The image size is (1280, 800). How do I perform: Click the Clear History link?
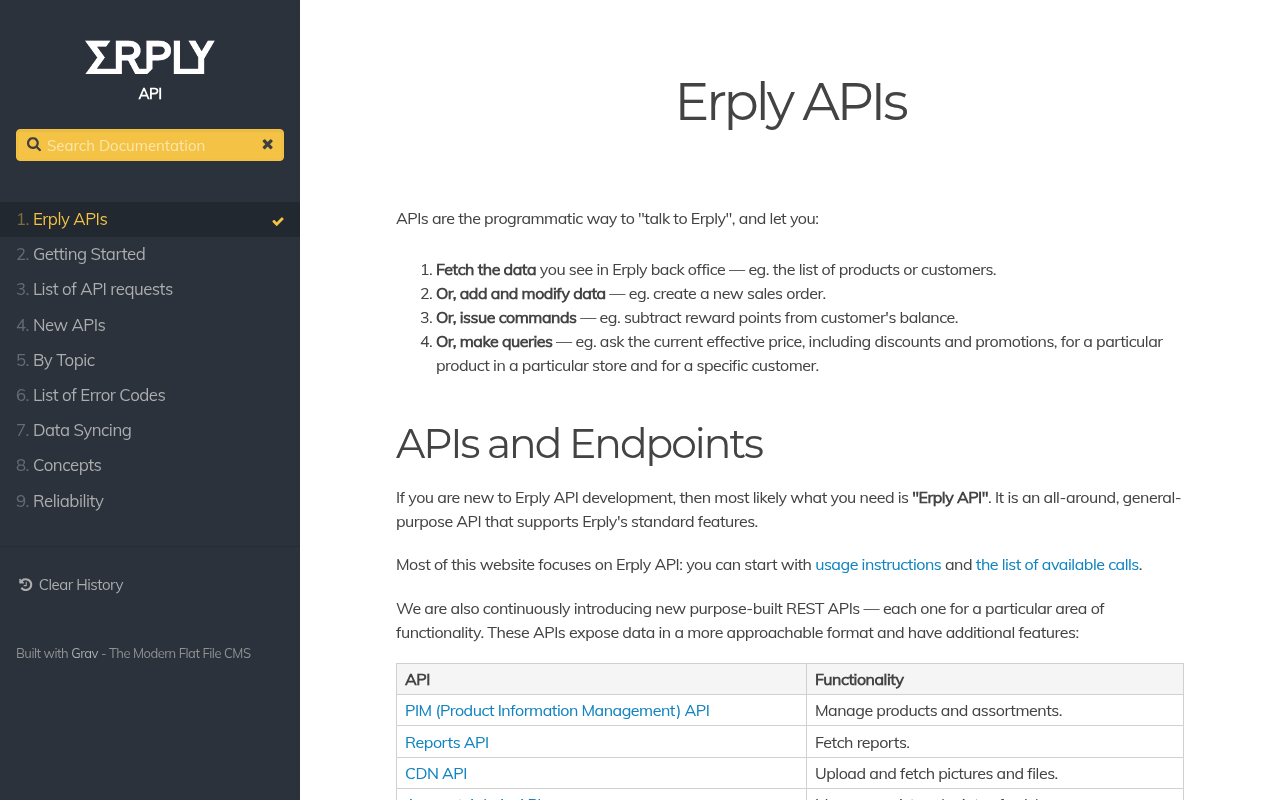[x=71, y=584]
